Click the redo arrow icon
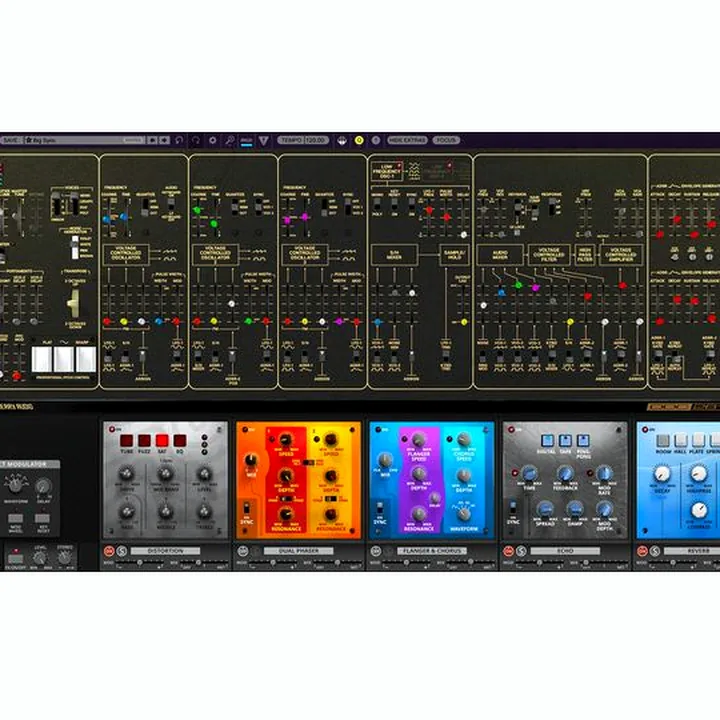Image resolution: width=720 pixels, height=720 pixels. (x=196, y=140)
